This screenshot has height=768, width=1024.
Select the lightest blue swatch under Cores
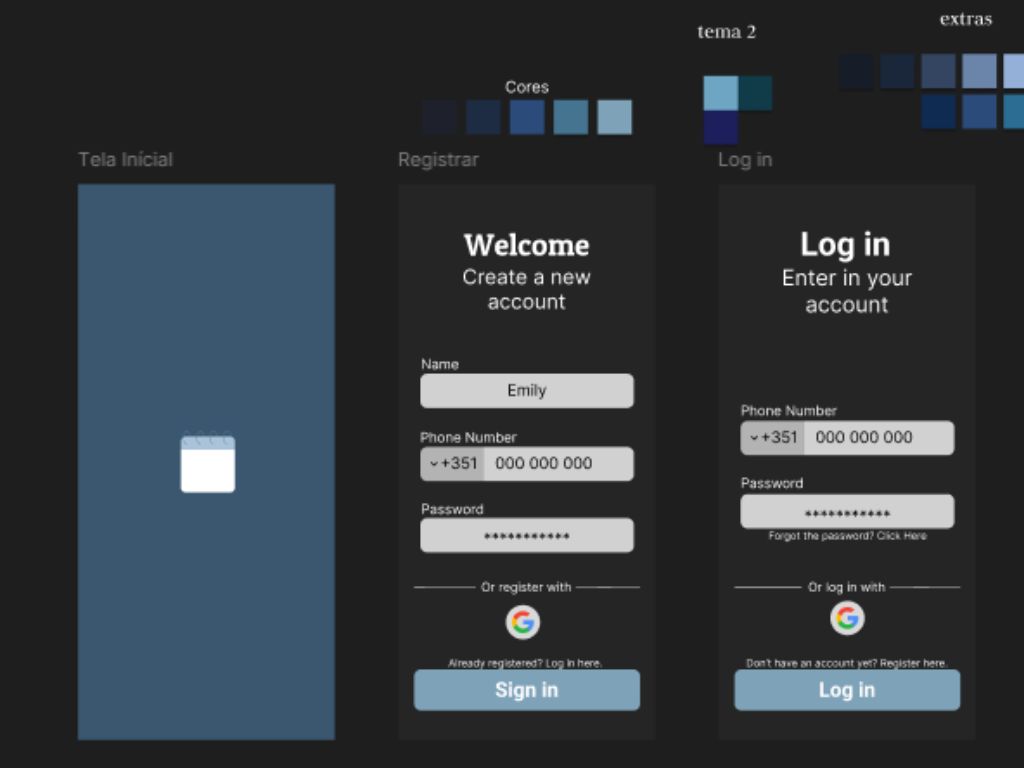(x=614, y=117)
